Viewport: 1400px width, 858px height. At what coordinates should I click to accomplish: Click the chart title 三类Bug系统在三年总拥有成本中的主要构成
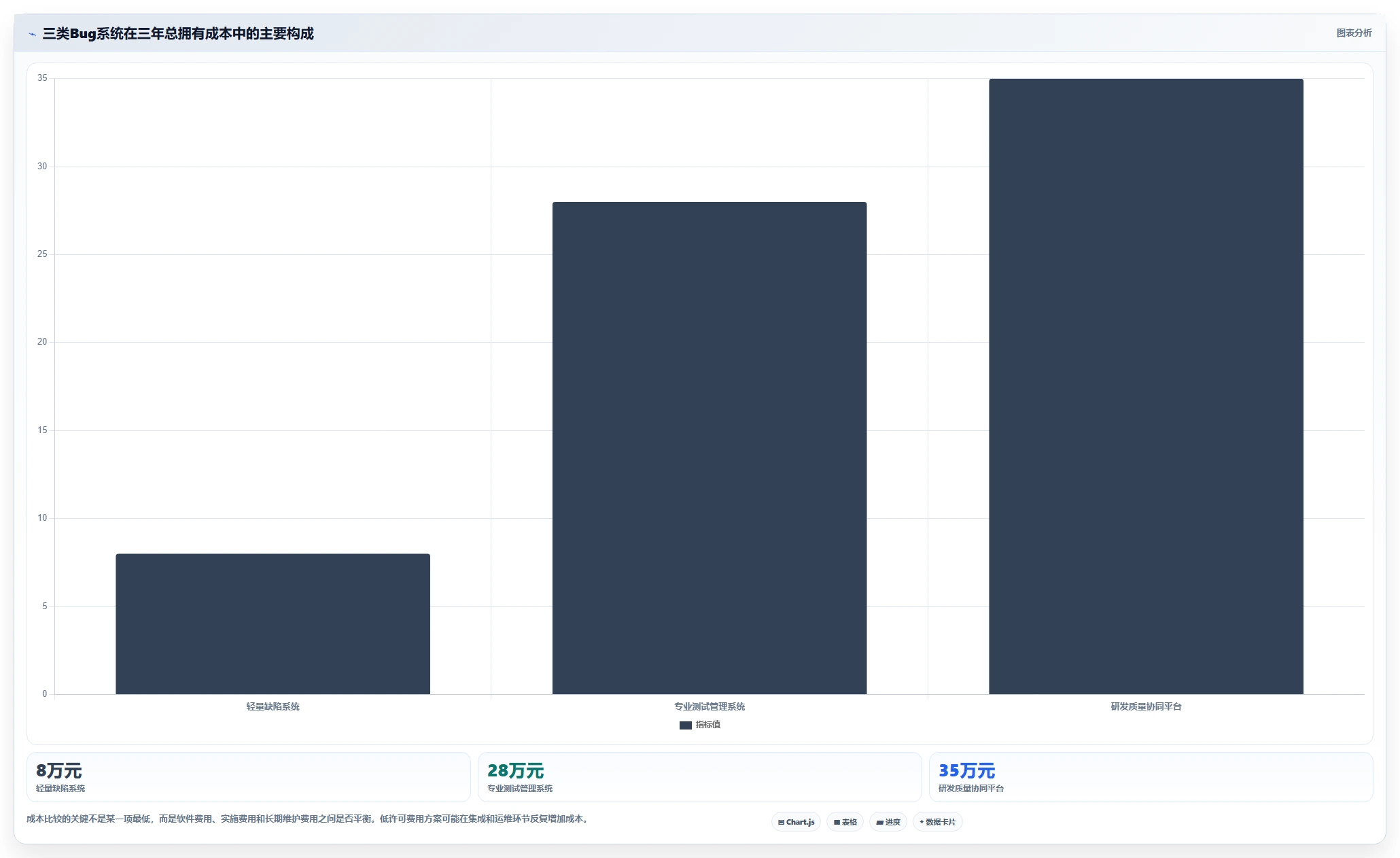[x=178, y=33]
